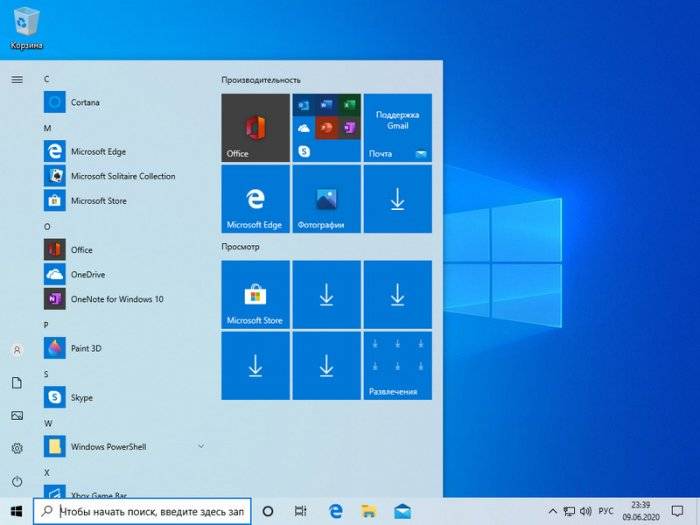Expand the Start hamburger menu
Viewport: 700px width, 525px height.
pos(17,79)
